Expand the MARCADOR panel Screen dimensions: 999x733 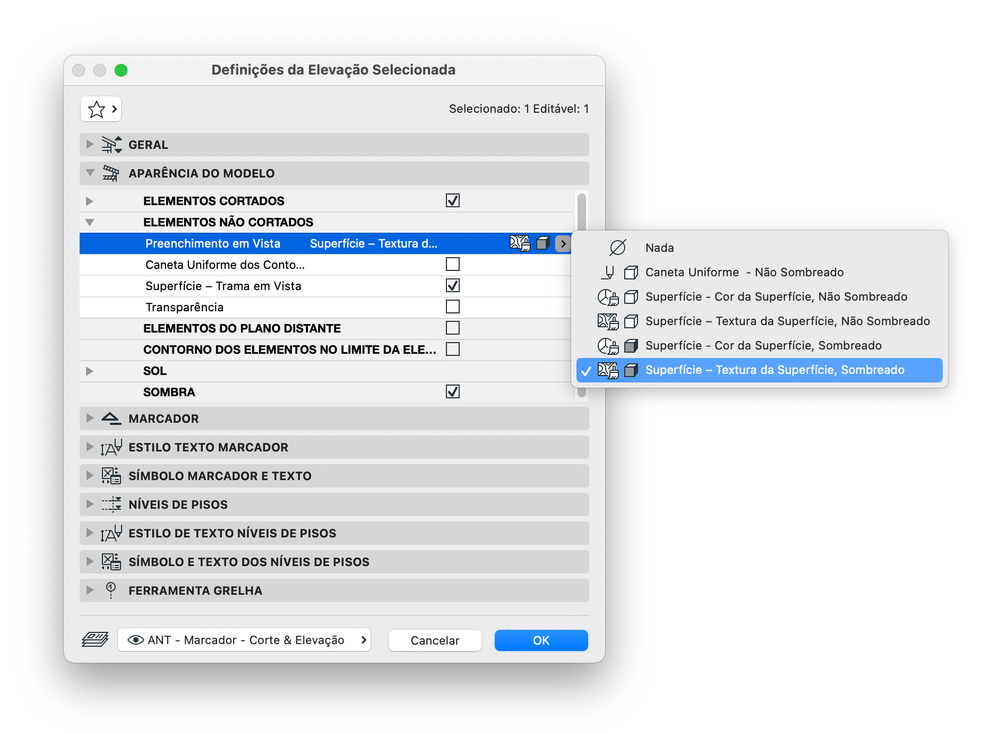(90, 418)
